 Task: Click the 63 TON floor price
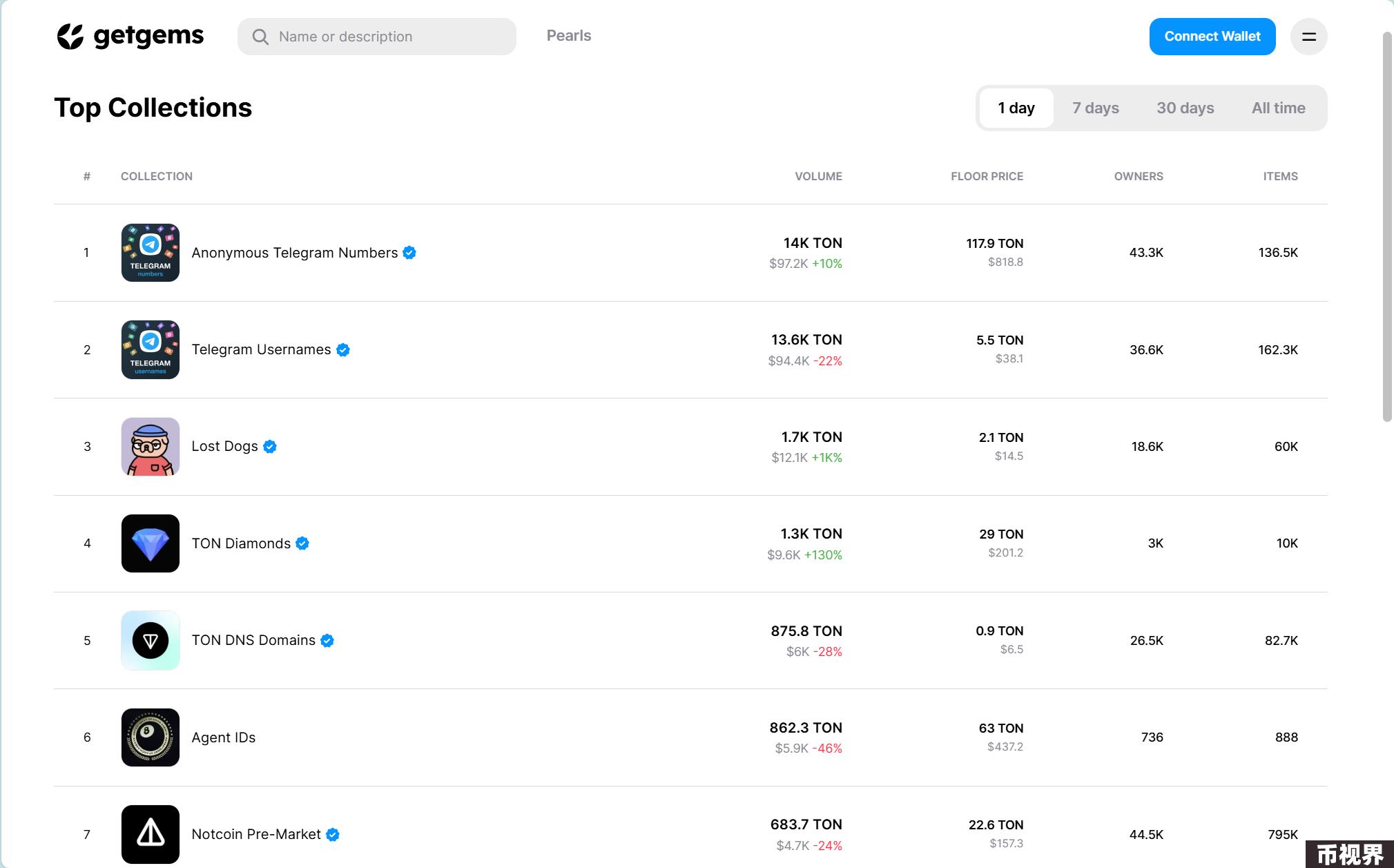(1001, 729)
